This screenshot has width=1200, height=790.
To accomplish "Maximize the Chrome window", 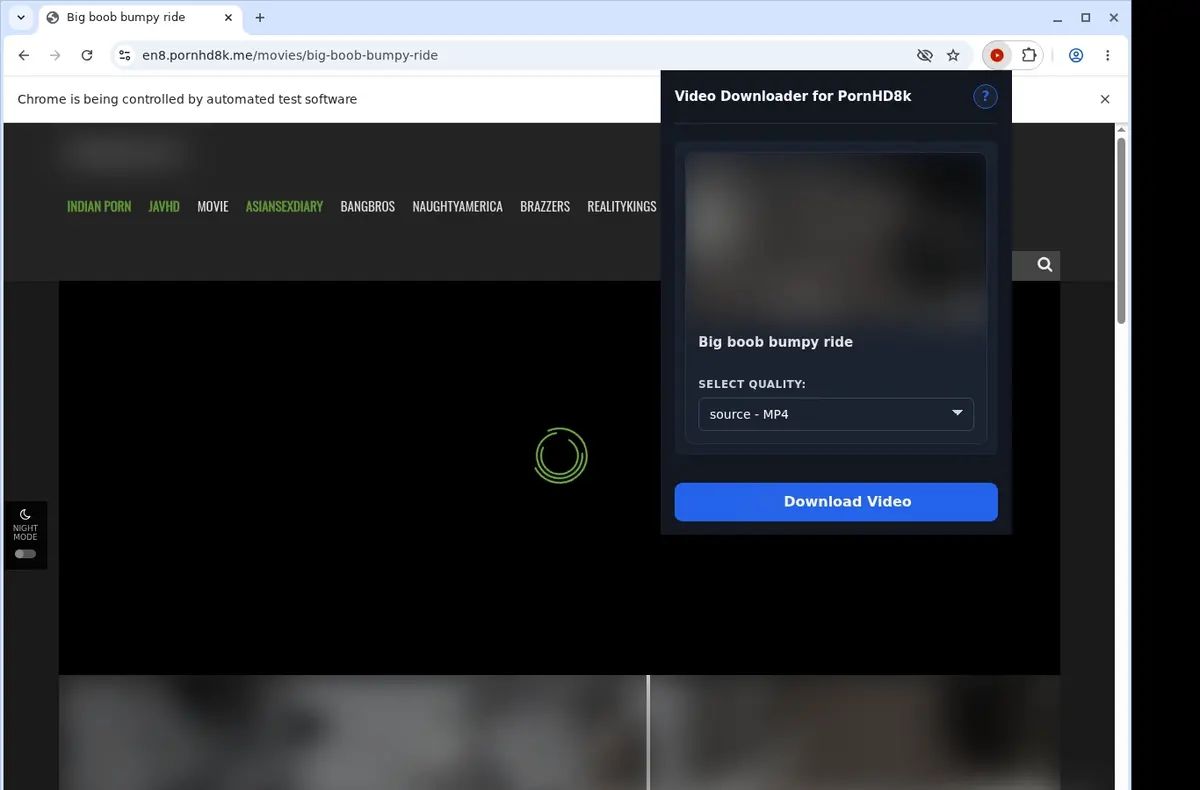I will 1086,18.
